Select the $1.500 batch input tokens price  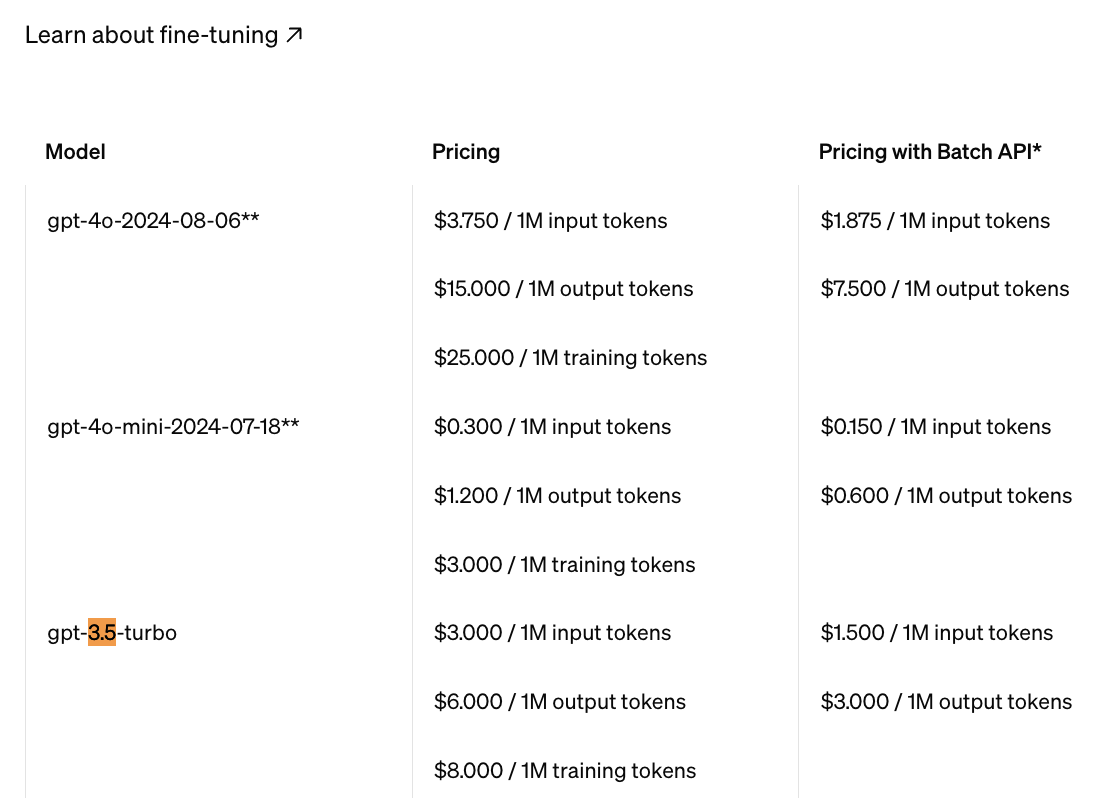point(937,633)
